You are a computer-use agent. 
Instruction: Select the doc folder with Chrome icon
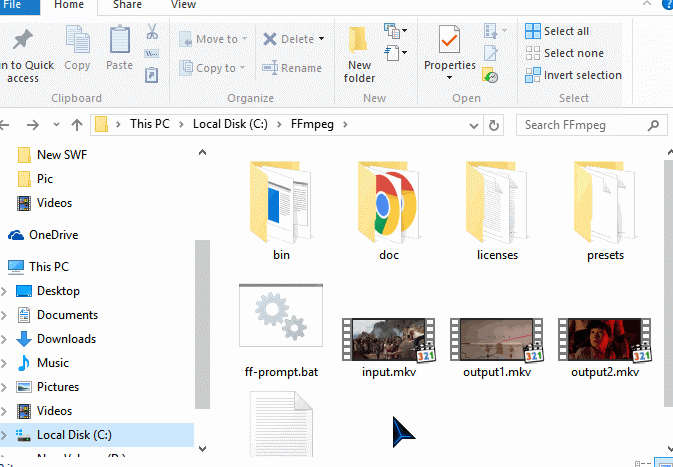[389, 203]
